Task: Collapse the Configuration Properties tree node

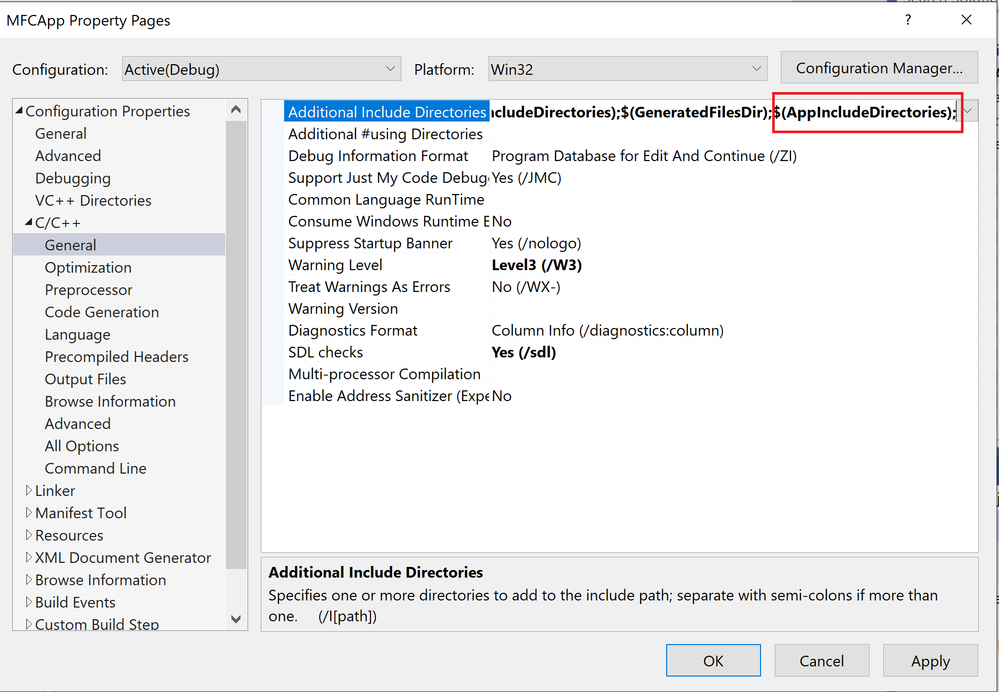Action: tap(19, 111)
